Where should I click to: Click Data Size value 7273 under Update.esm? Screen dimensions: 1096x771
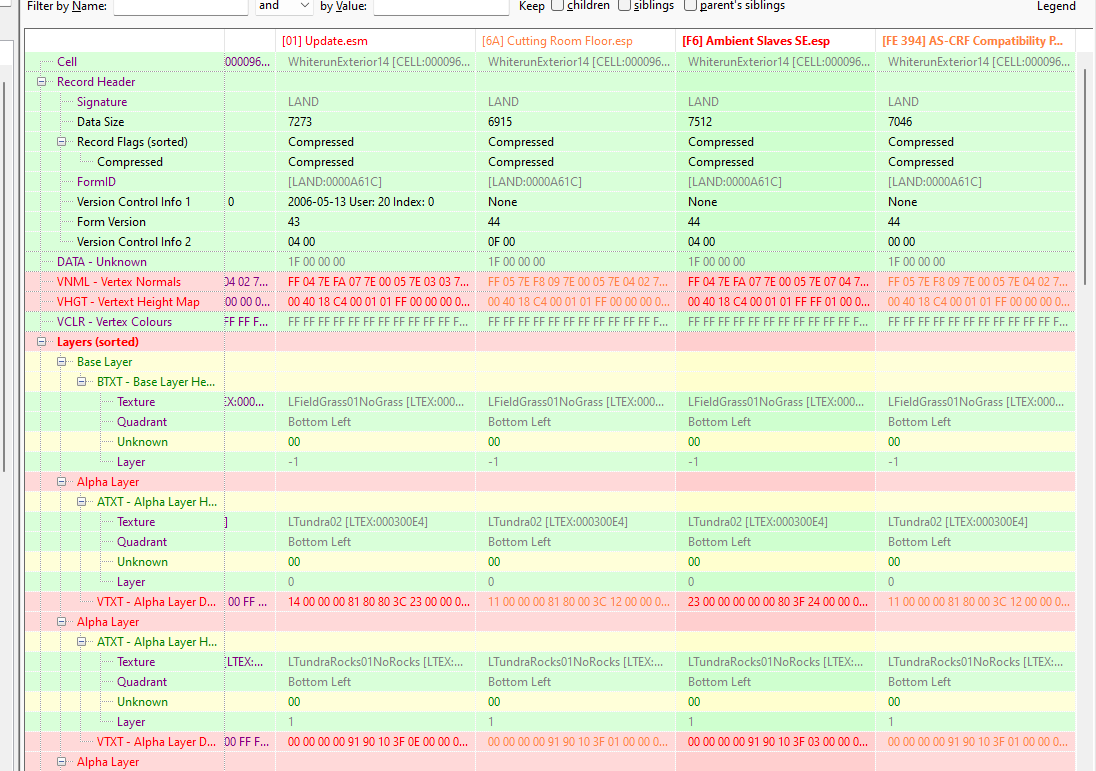[300, 122]
